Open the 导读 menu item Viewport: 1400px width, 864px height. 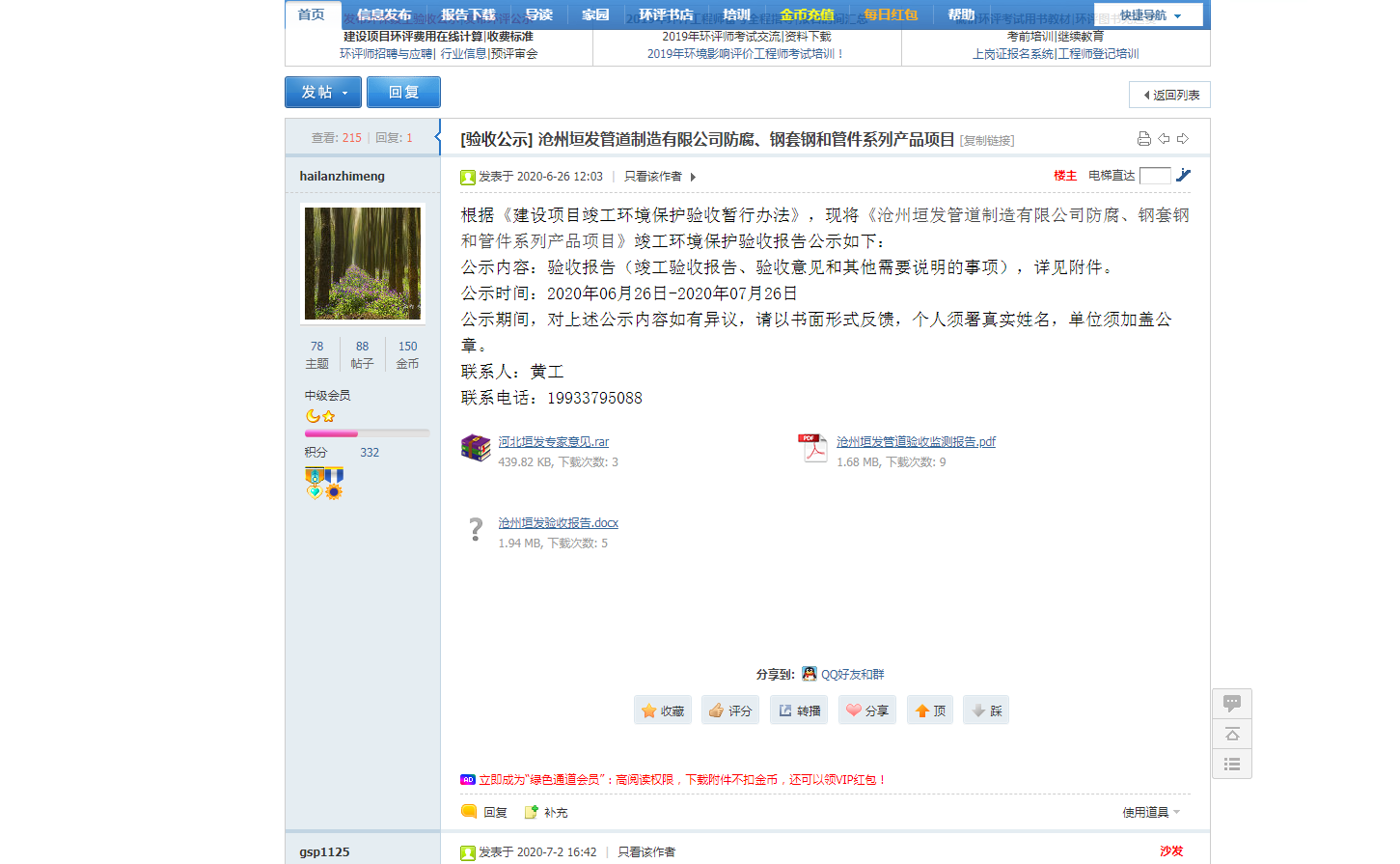click(539, 14)
